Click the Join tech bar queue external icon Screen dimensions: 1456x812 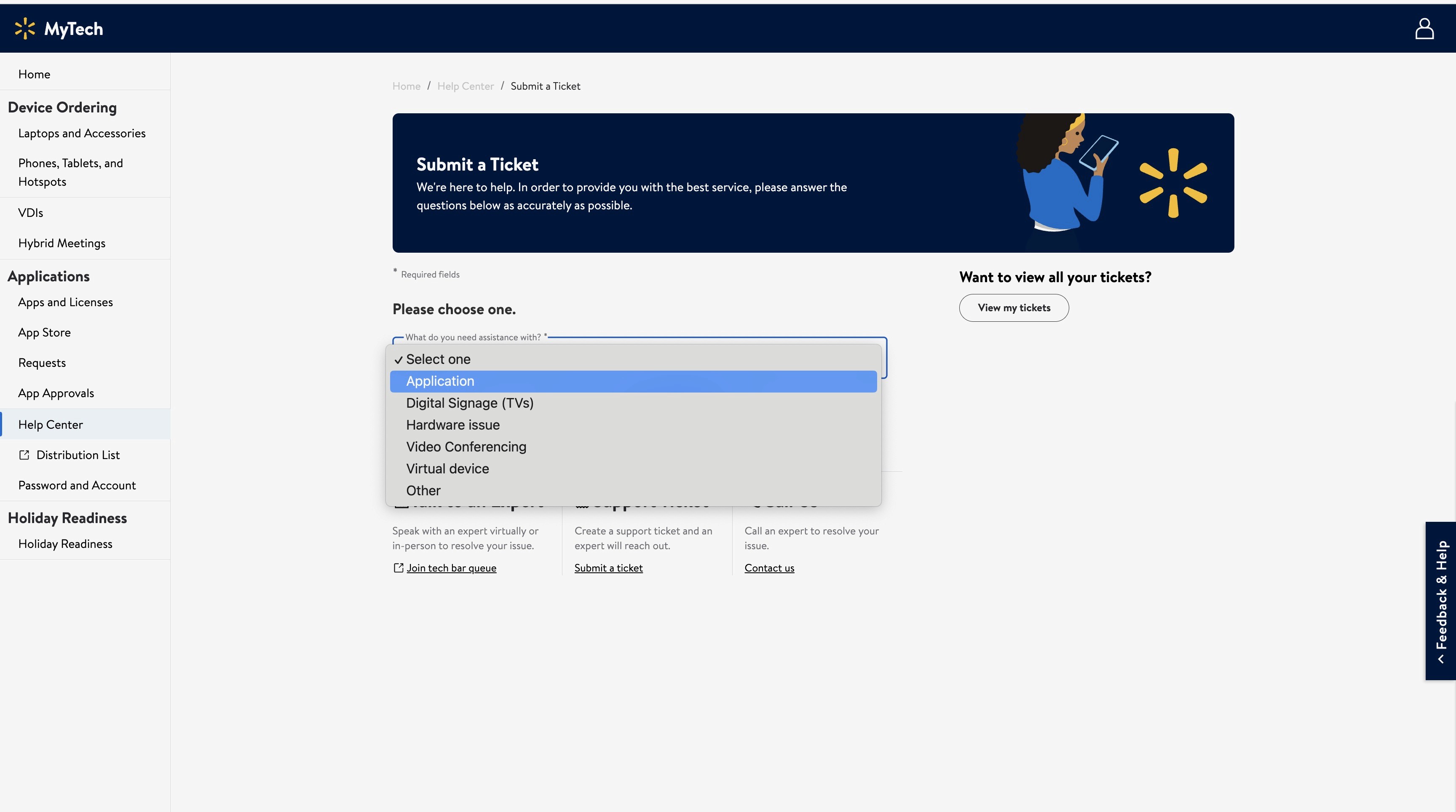[x=399, y=568]
